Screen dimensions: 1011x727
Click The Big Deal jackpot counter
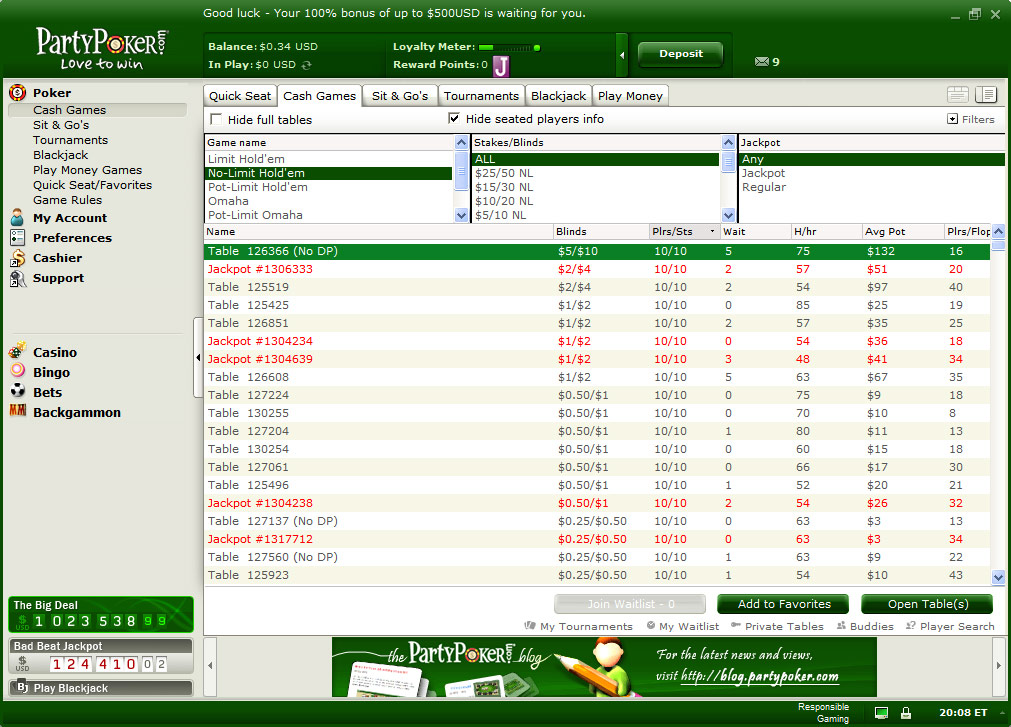[x=101, y=614]
